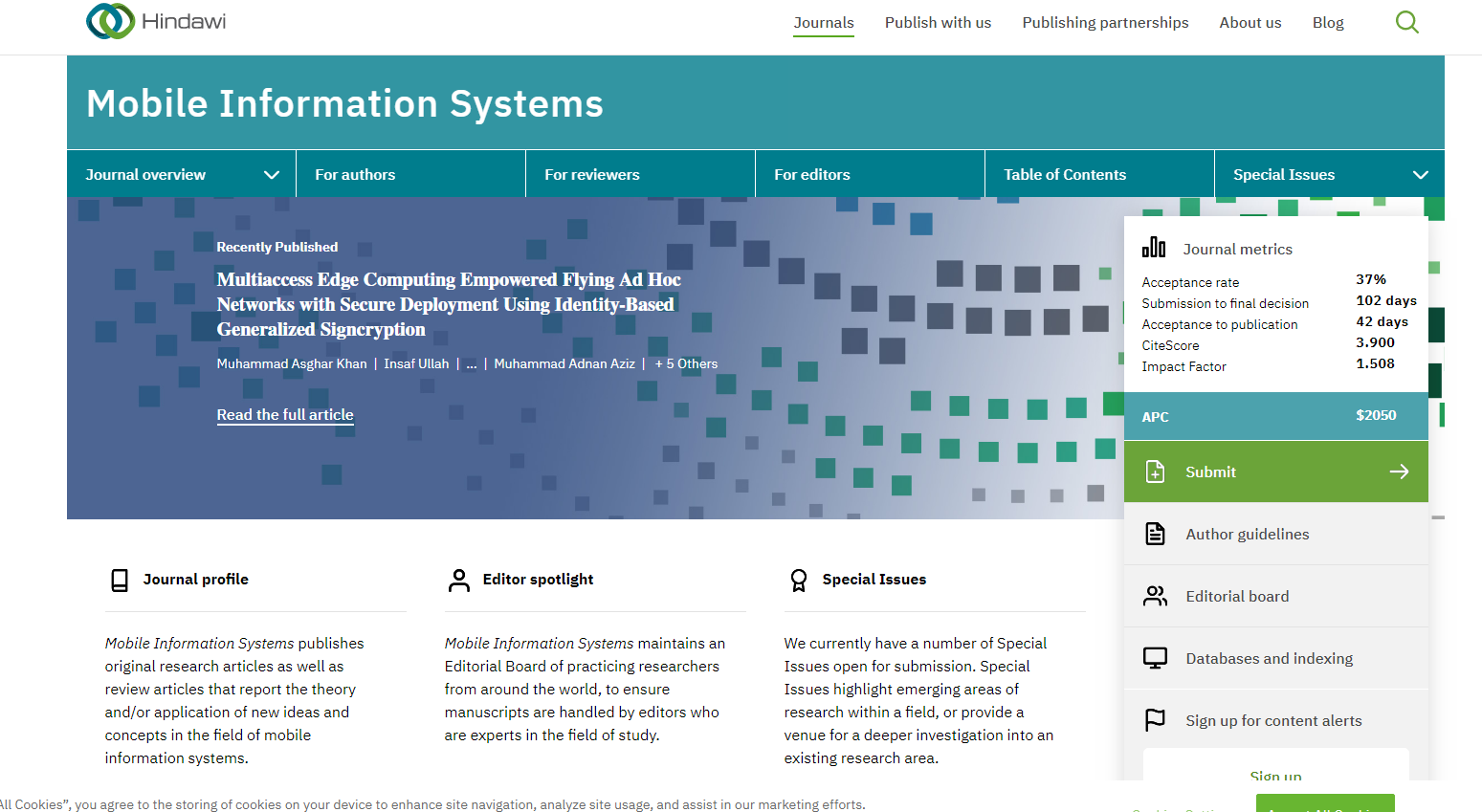
Task: Open the About us menu
Action: pos(1250,23)
